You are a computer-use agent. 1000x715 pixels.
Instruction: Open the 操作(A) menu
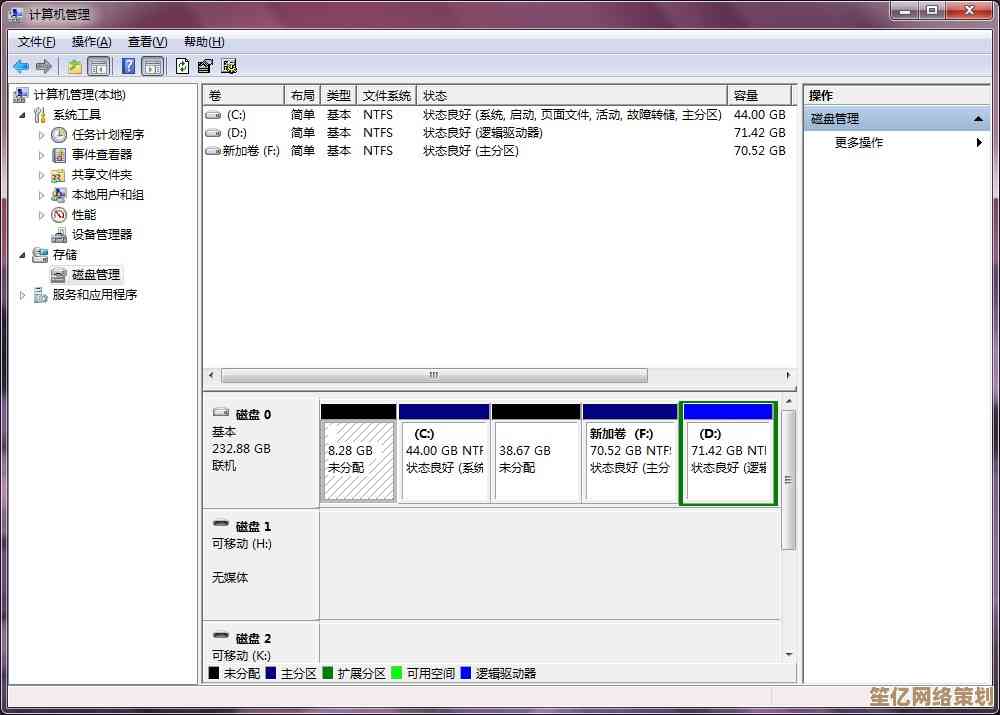coord(91,42)
